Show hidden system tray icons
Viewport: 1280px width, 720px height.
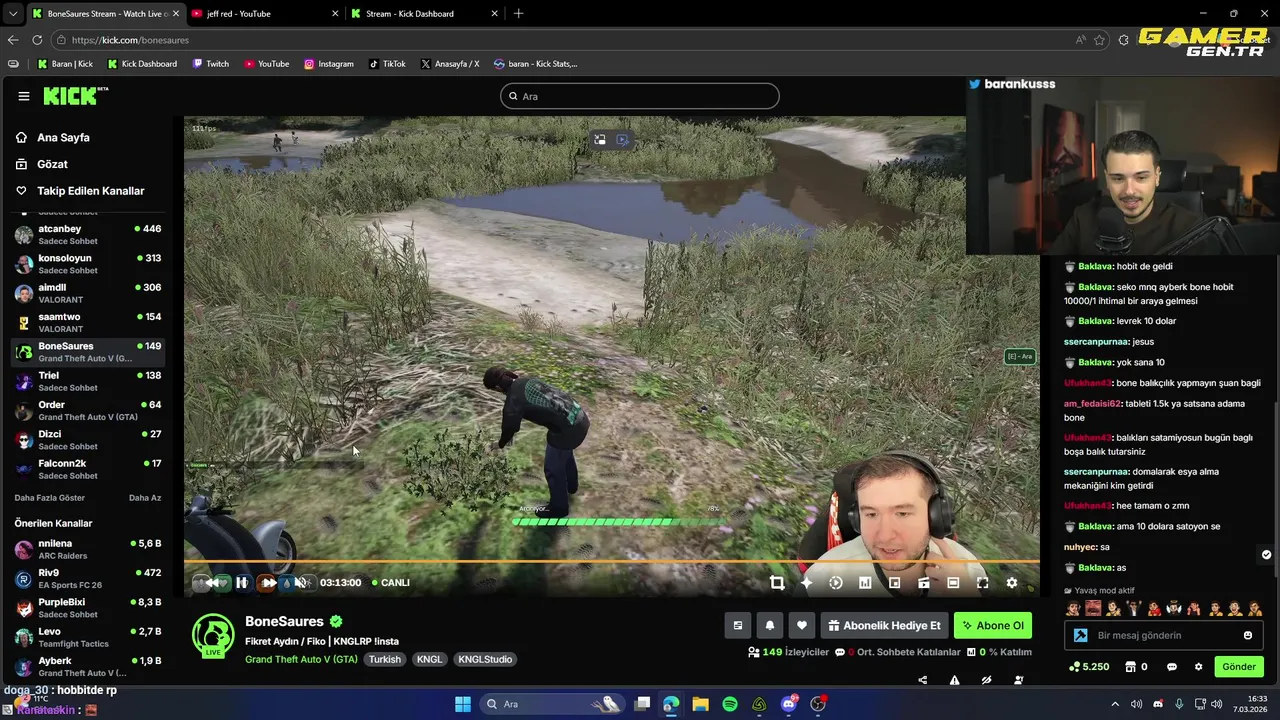pos(1115,704)
